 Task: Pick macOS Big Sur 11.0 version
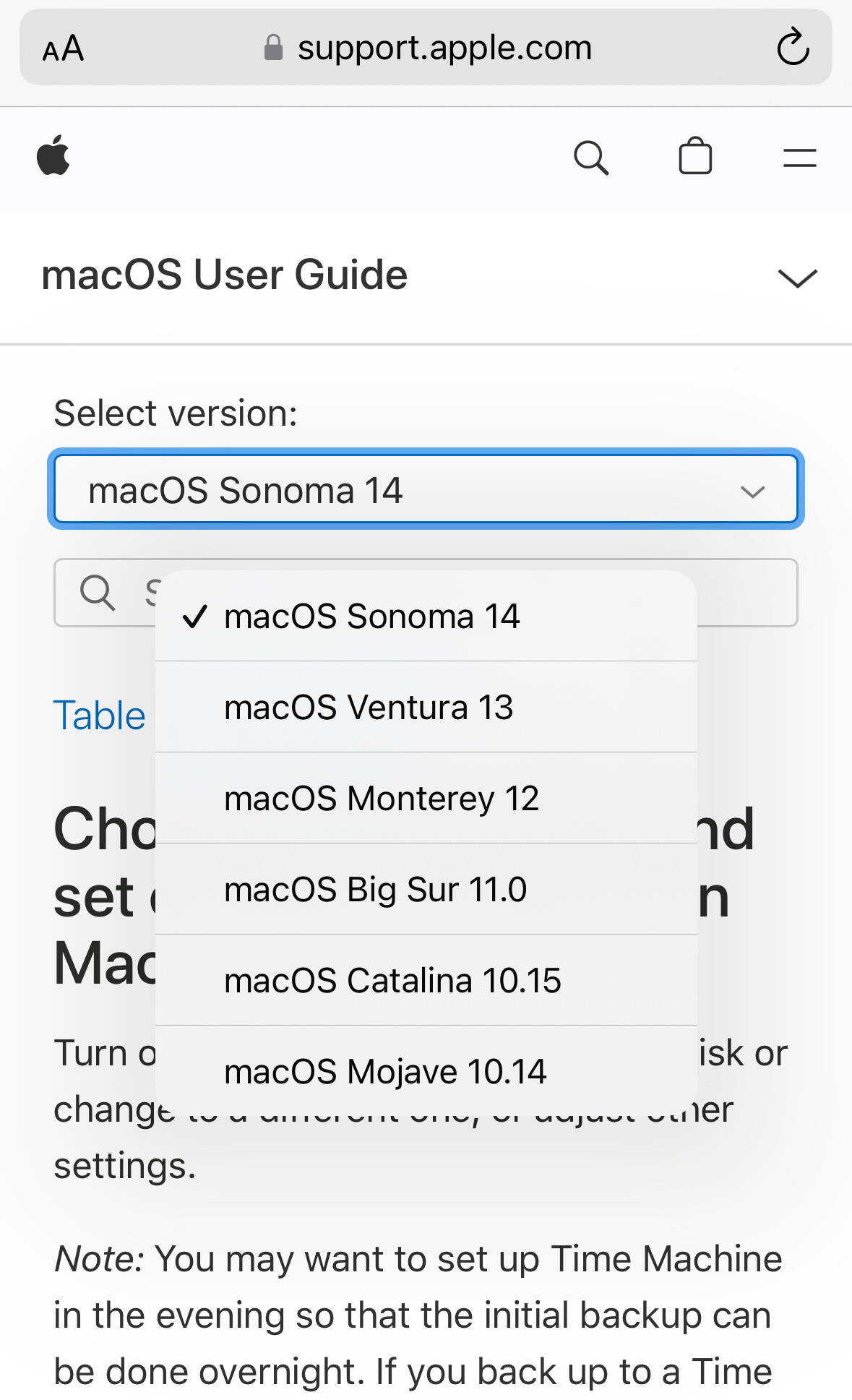coord(375,890)
